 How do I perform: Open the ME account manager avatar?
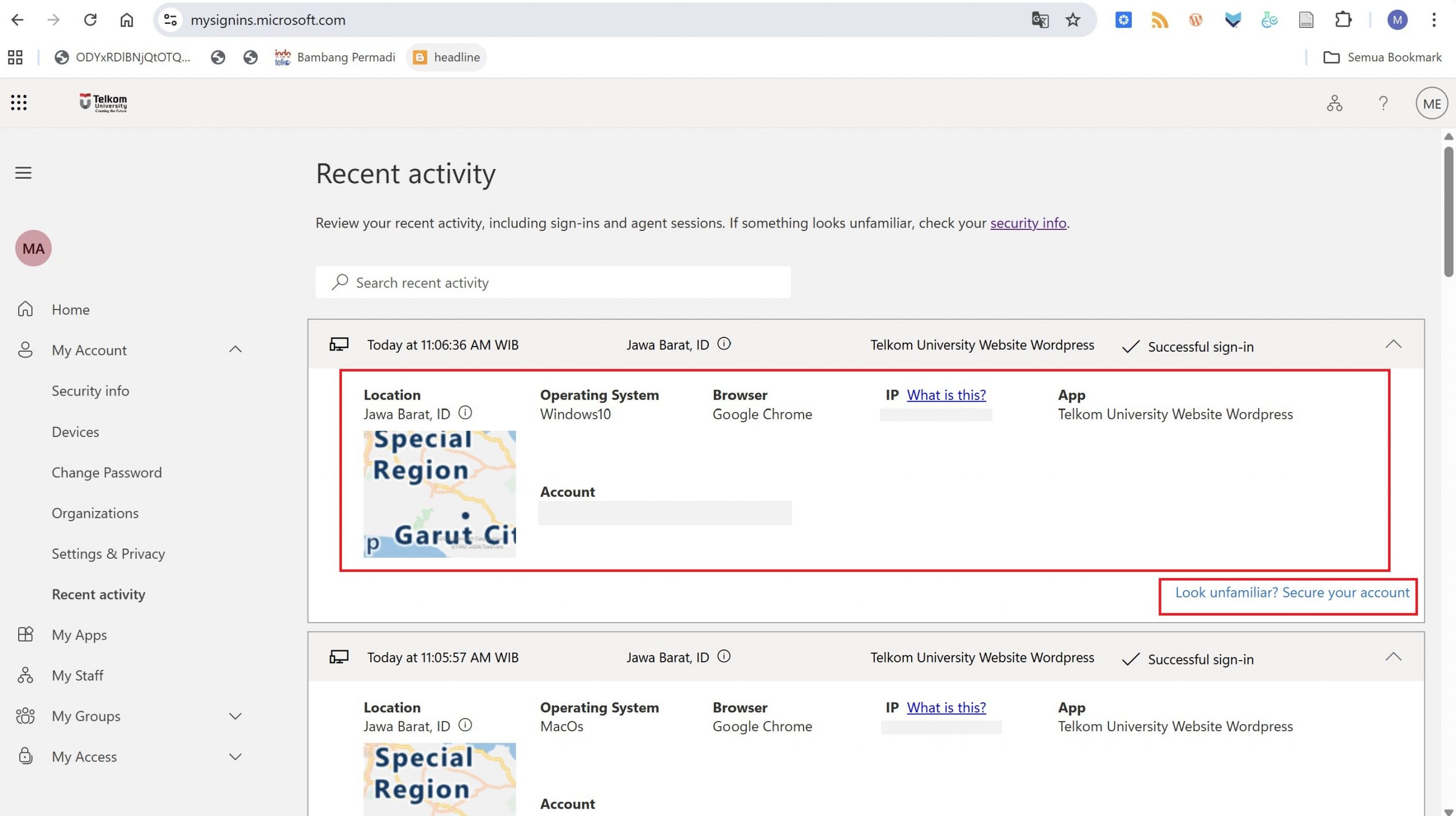tap(1432, 103)
